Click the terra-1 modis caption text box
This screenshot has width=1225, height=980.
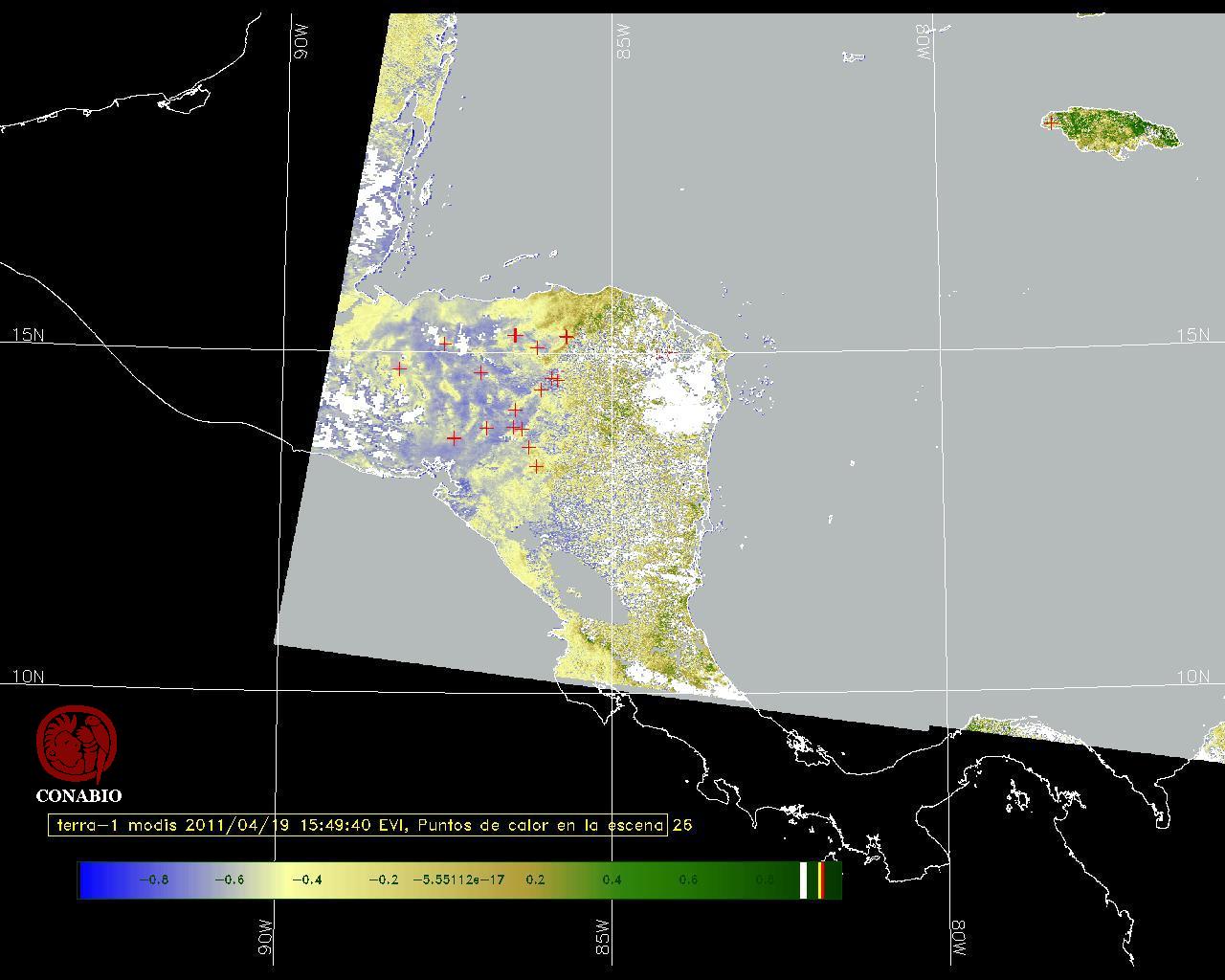(x=358, y=825)
